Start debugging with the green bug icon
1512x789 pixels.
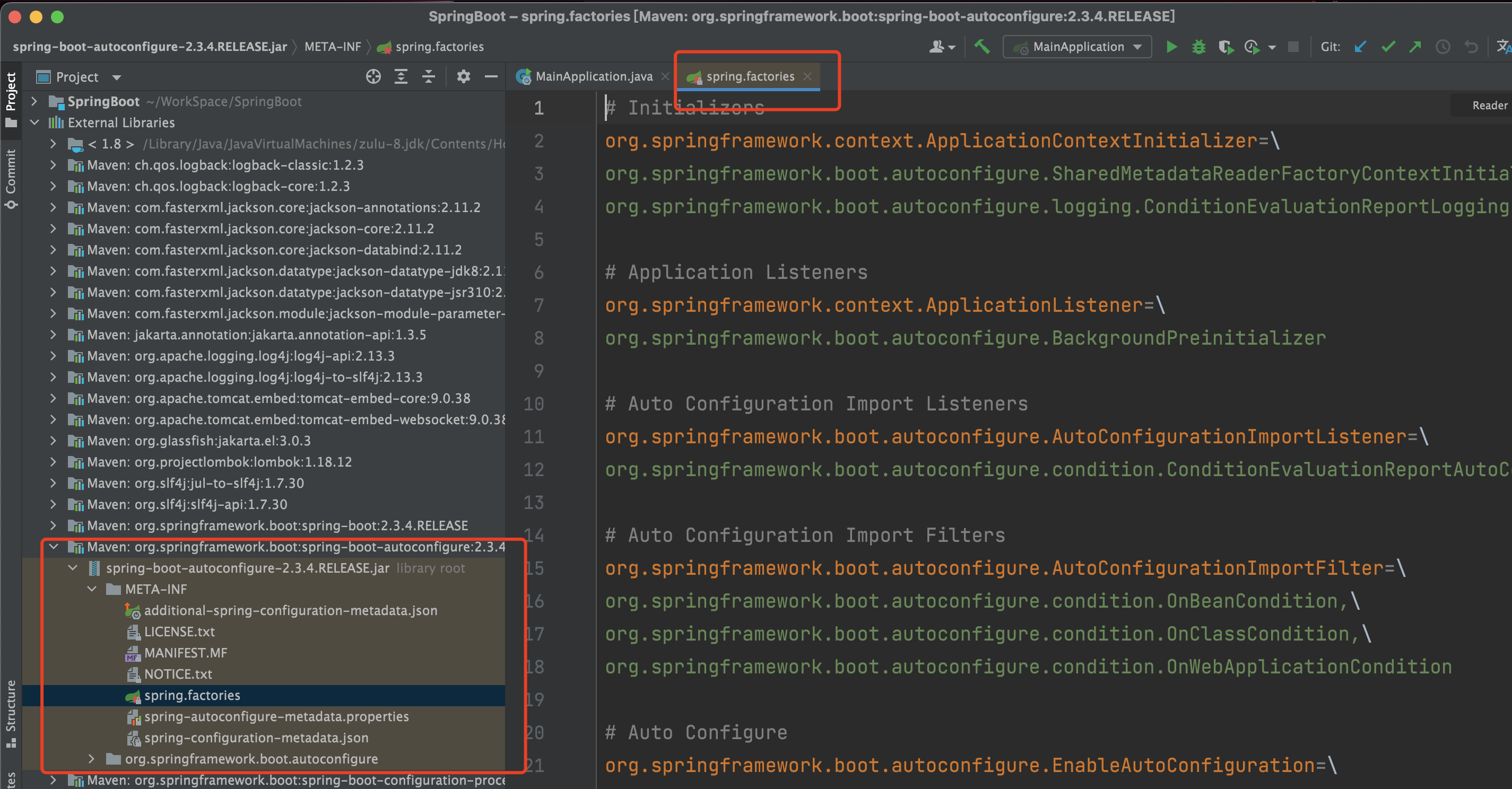[1198, 47]
